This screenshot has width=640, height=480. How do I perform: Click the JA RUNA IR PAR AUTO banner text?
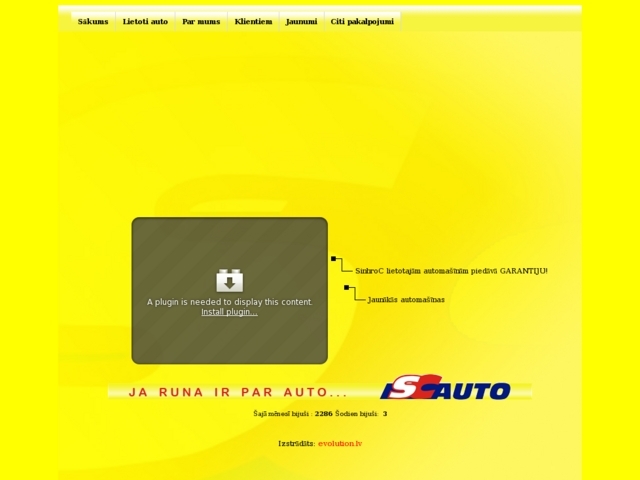(x=238, y=392)
